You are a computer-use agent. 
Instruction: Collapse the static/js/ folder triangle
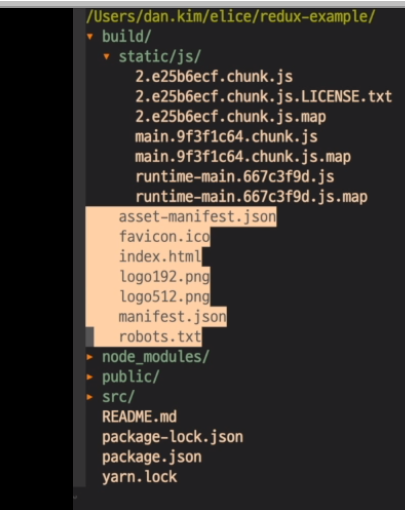point(106,56)
